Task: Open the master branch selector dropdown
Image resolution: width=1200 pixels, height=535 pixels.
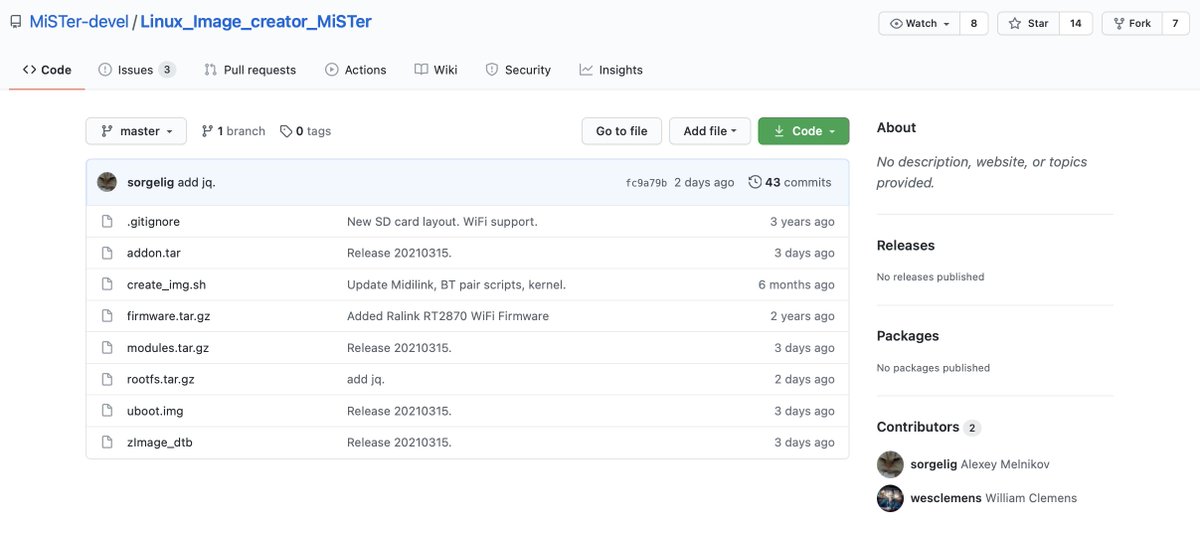Action: pyautogui.click(x=136, y=131)
